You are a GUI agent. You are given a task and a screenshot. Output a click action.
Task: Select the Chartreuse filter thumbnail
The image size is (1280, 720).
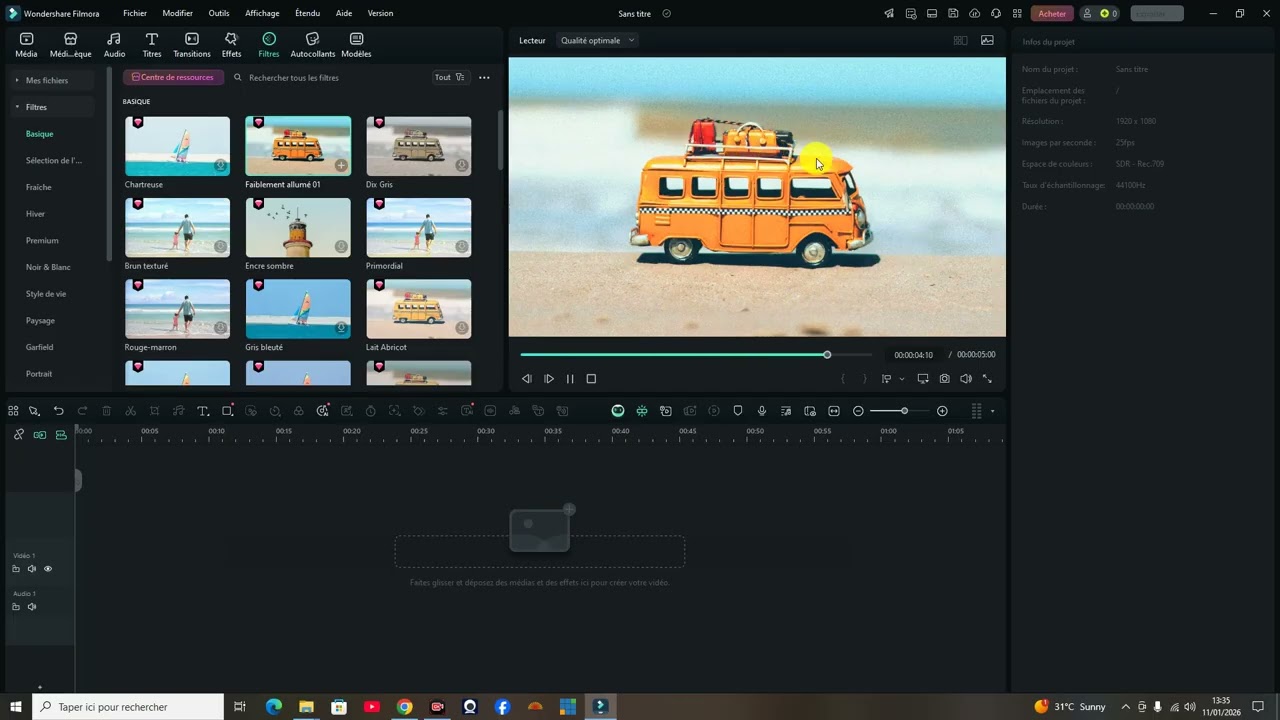[177, 146]
